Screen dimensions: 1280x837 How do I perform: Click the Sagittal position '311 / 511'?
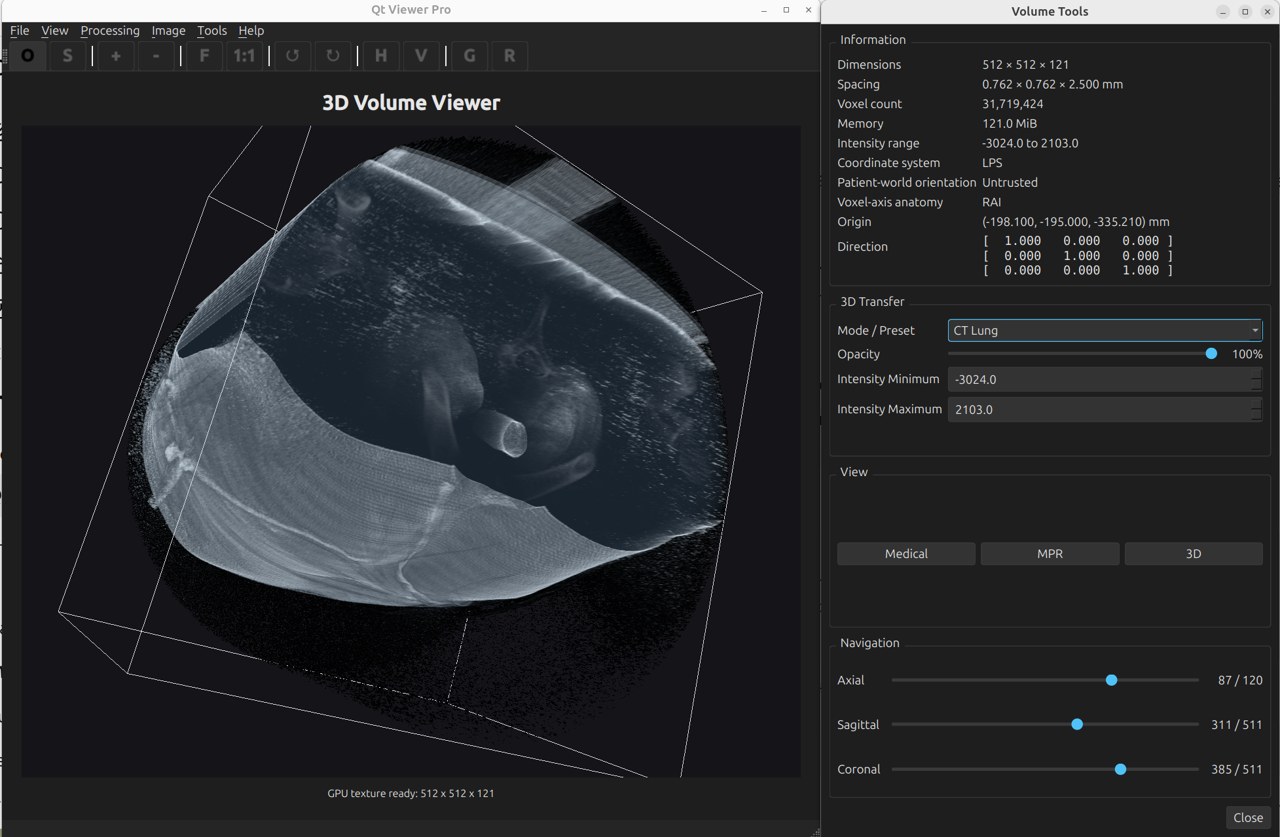point(1237,725)
